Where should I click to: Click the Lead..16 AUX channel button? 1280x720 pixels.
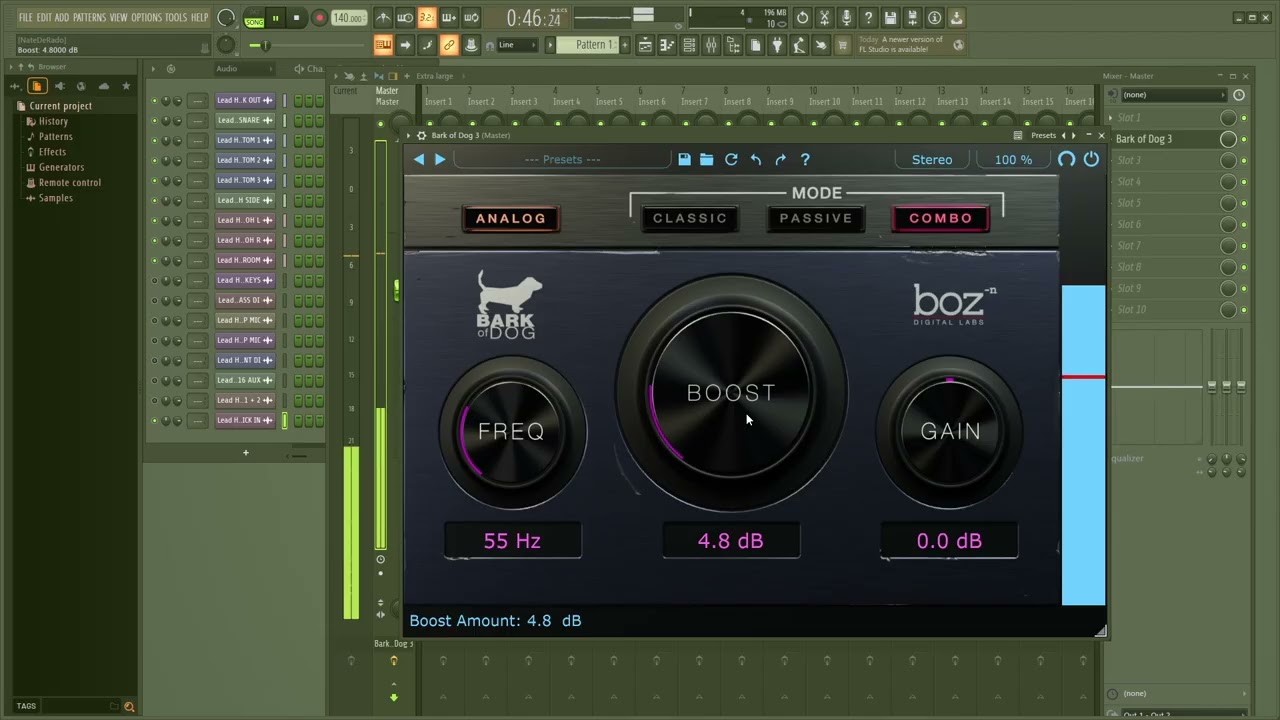[x=245, y=380]
